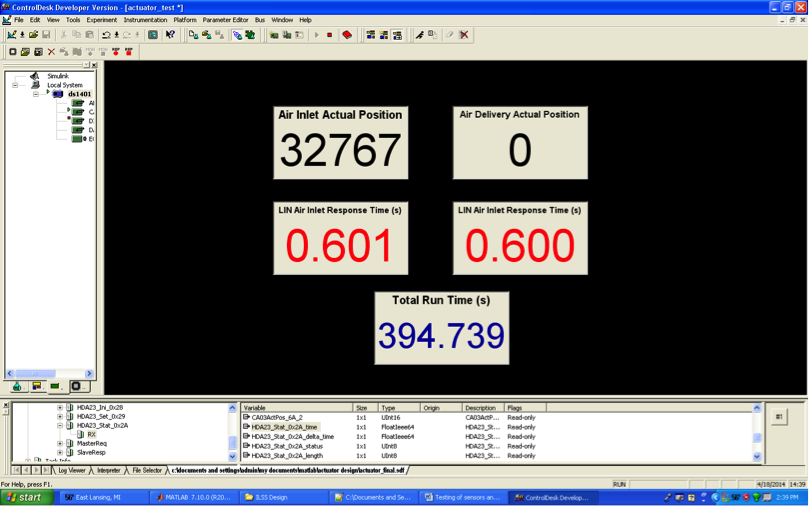The image size is (809, 506).
Task: Click the Cut scissors icon
Action: pyautogui.click(x=63, y=35)
